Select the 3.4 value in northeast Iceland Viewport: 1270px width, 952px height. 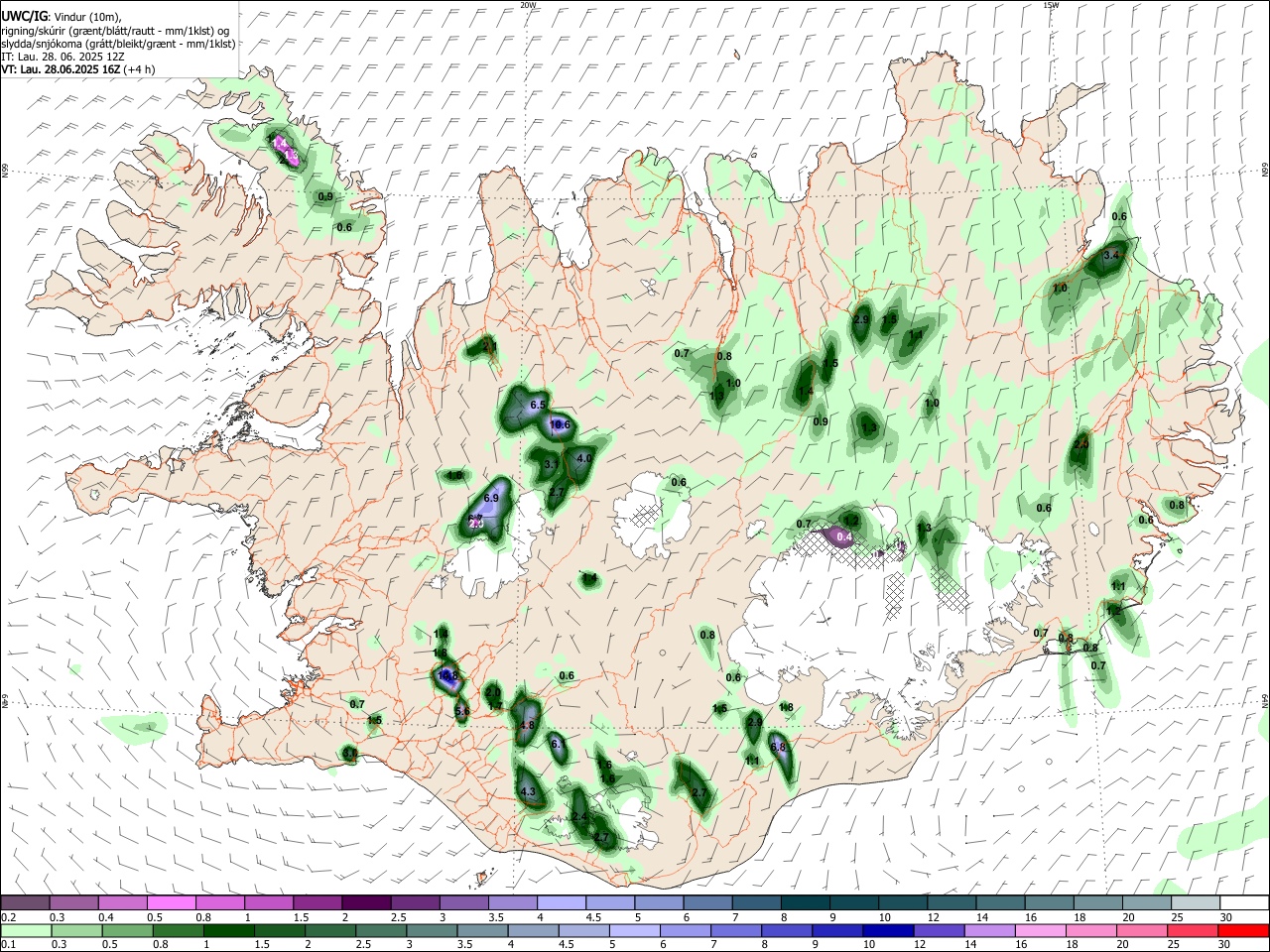coord(1111,255)
